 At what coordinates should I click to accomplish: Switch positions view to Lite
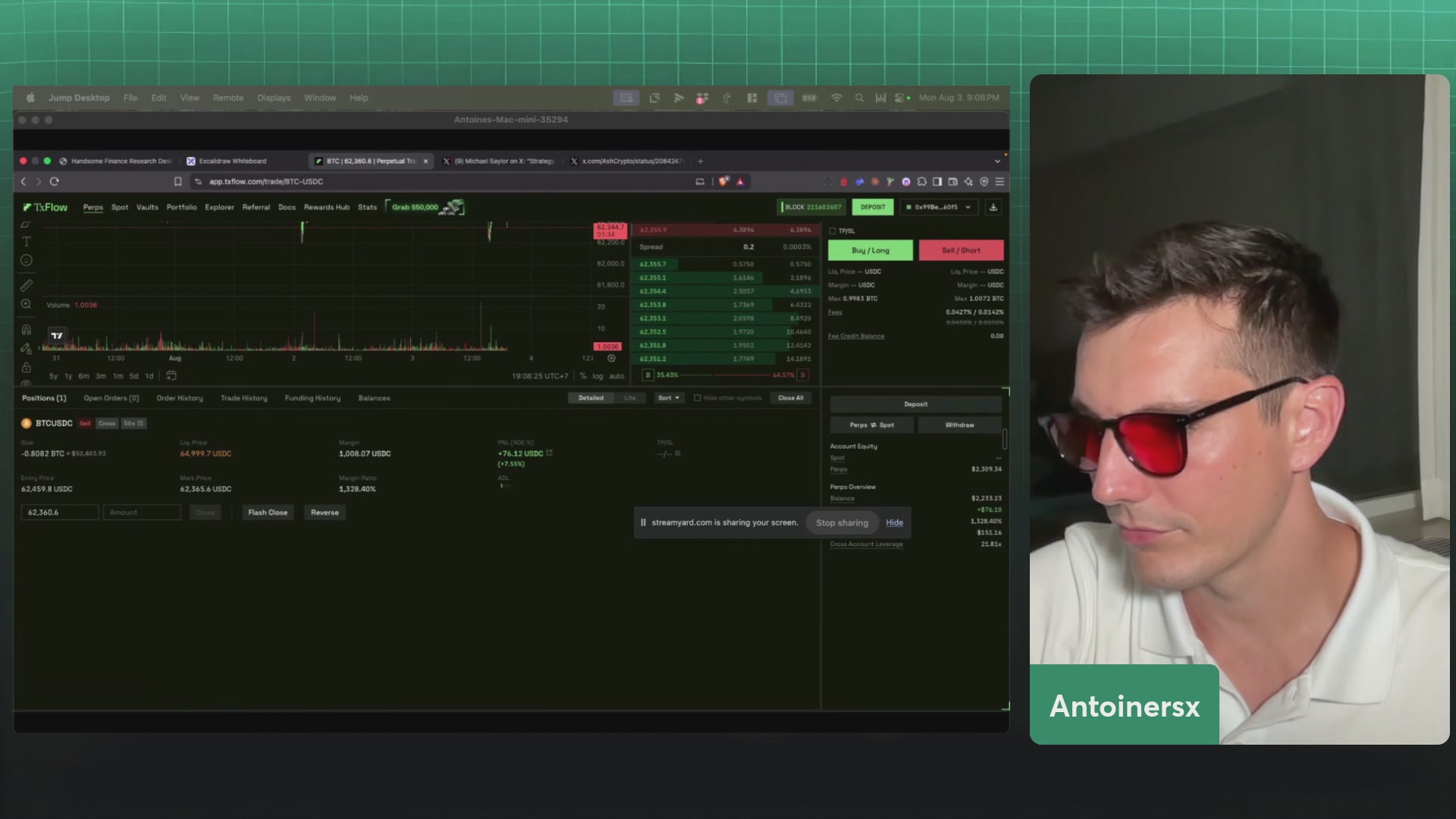(x=629, y=398)
